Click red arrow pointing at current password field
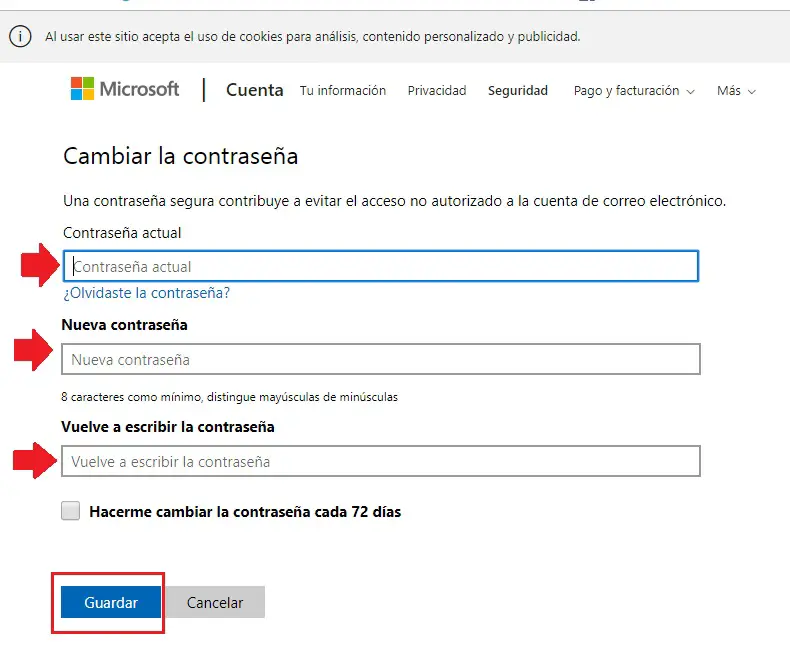The width and height of the screenshot is (790, 658). pos(39,264)
